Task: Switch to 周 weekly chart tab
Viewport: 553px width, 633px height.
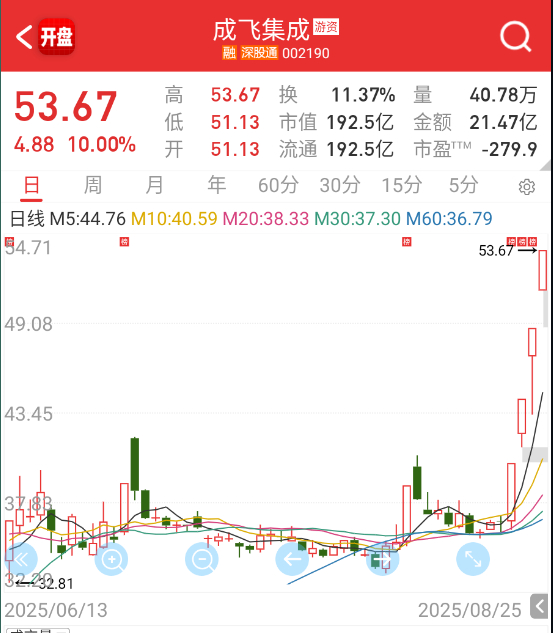Action: (93, 186)
